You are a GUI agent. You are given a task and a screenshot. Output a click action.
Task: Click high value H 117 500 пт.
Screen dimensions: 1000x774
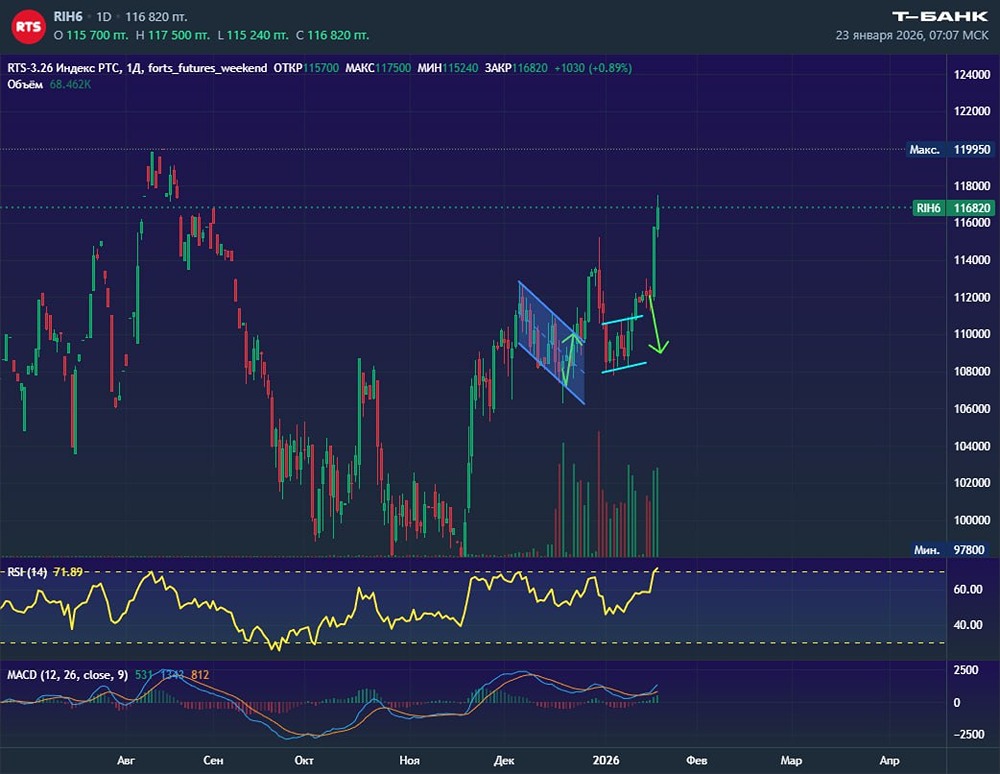point(173,36)
